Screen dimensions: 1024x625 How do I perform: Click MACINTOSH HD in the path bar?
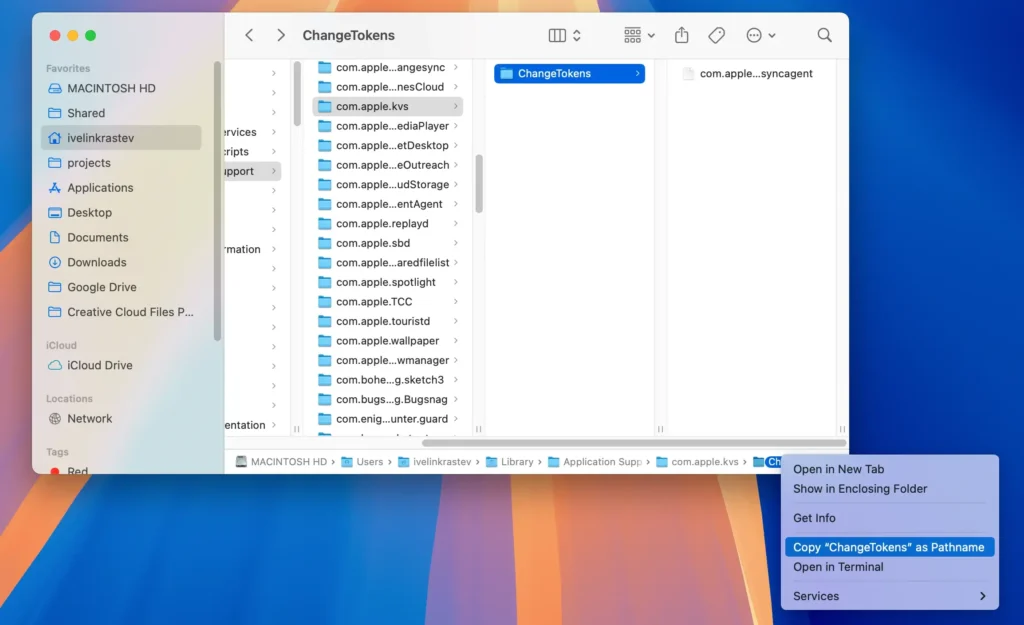(281, 462)
